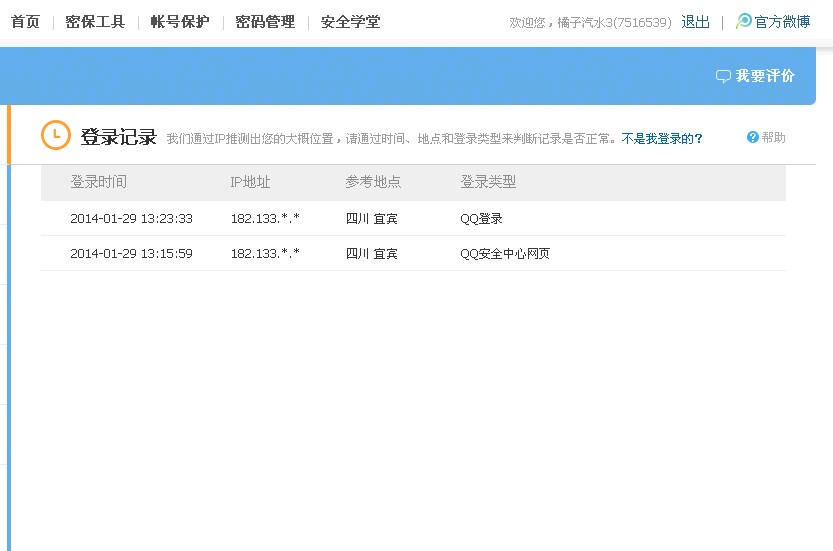Click the 登录时间 column header
The height and width of the screenshot is (551, 833).
click(99, 182)
